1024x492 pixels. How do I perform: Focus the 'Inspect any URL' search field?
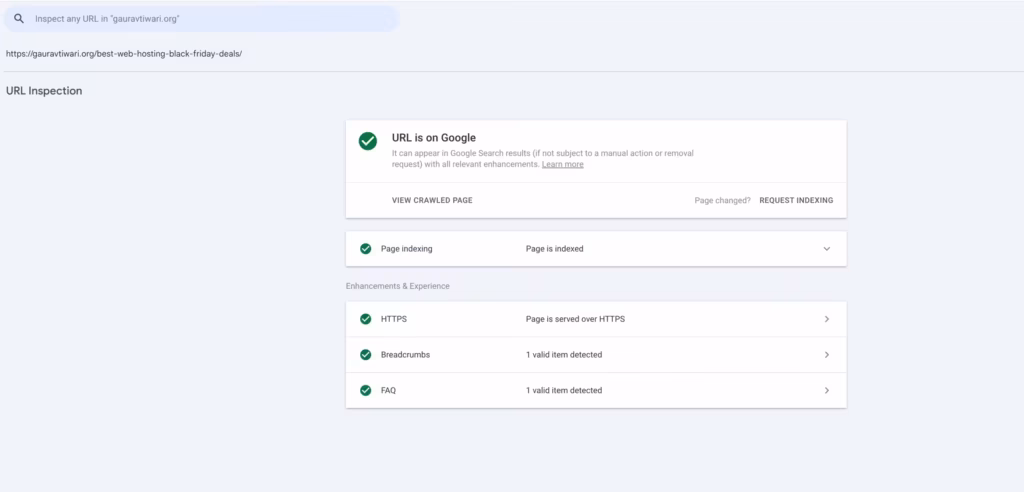coord(200,19)
